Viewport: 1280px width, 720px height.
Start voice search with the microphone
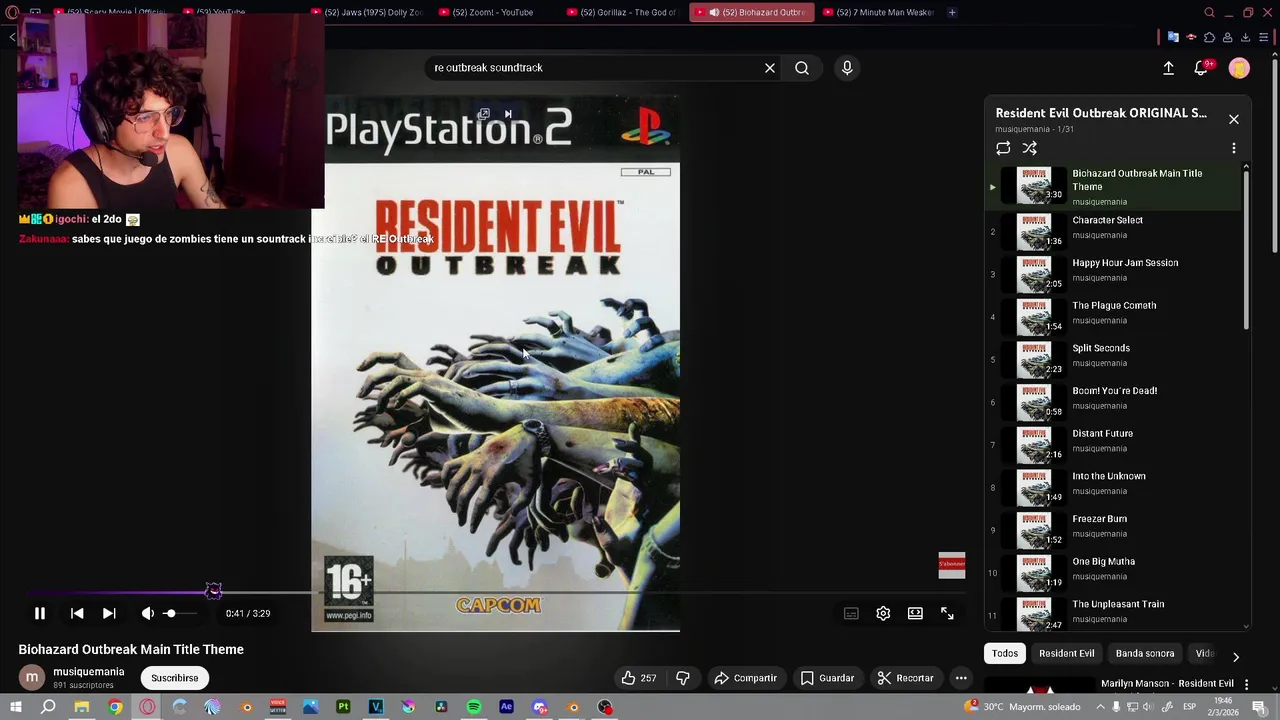pyautogui.click(x=847, y=68)
